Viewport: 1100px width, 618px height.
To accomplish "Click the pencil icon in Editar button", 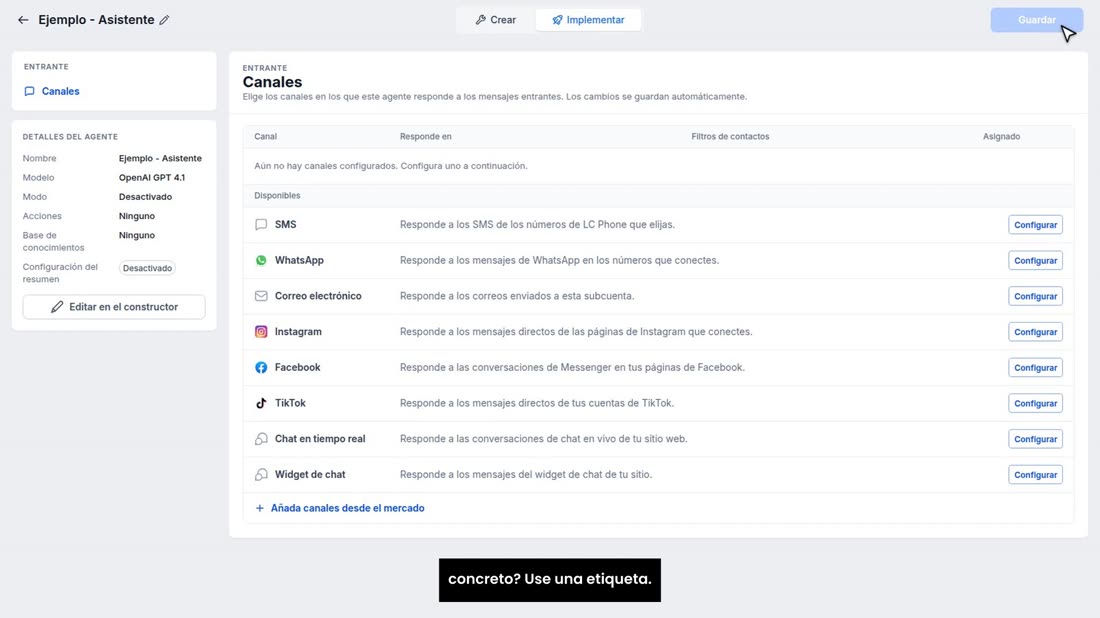I will click(x=57, y=307).
